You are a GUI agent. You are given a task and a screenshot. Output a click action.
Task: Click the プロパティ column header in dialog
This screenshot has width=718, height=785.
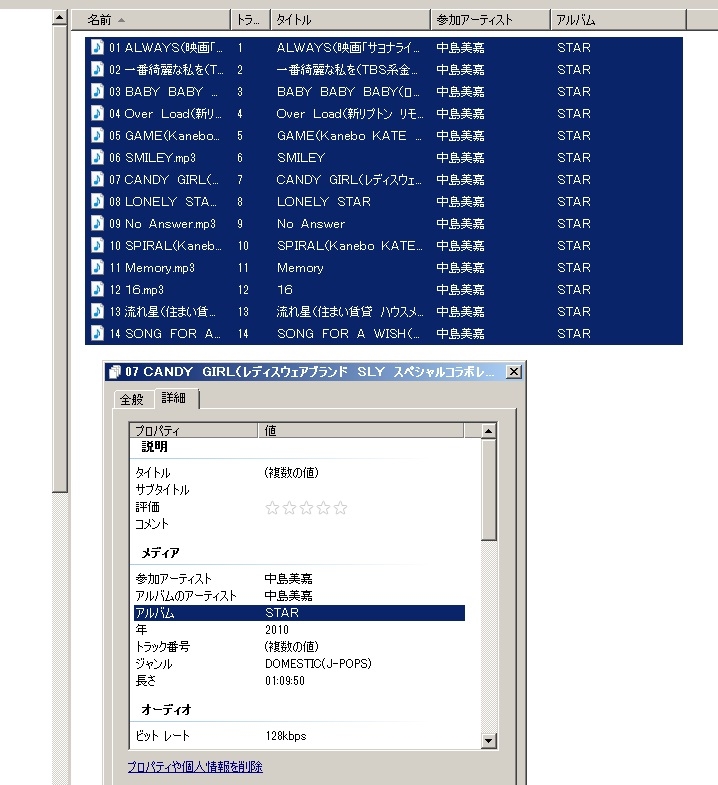pos(194,431)
